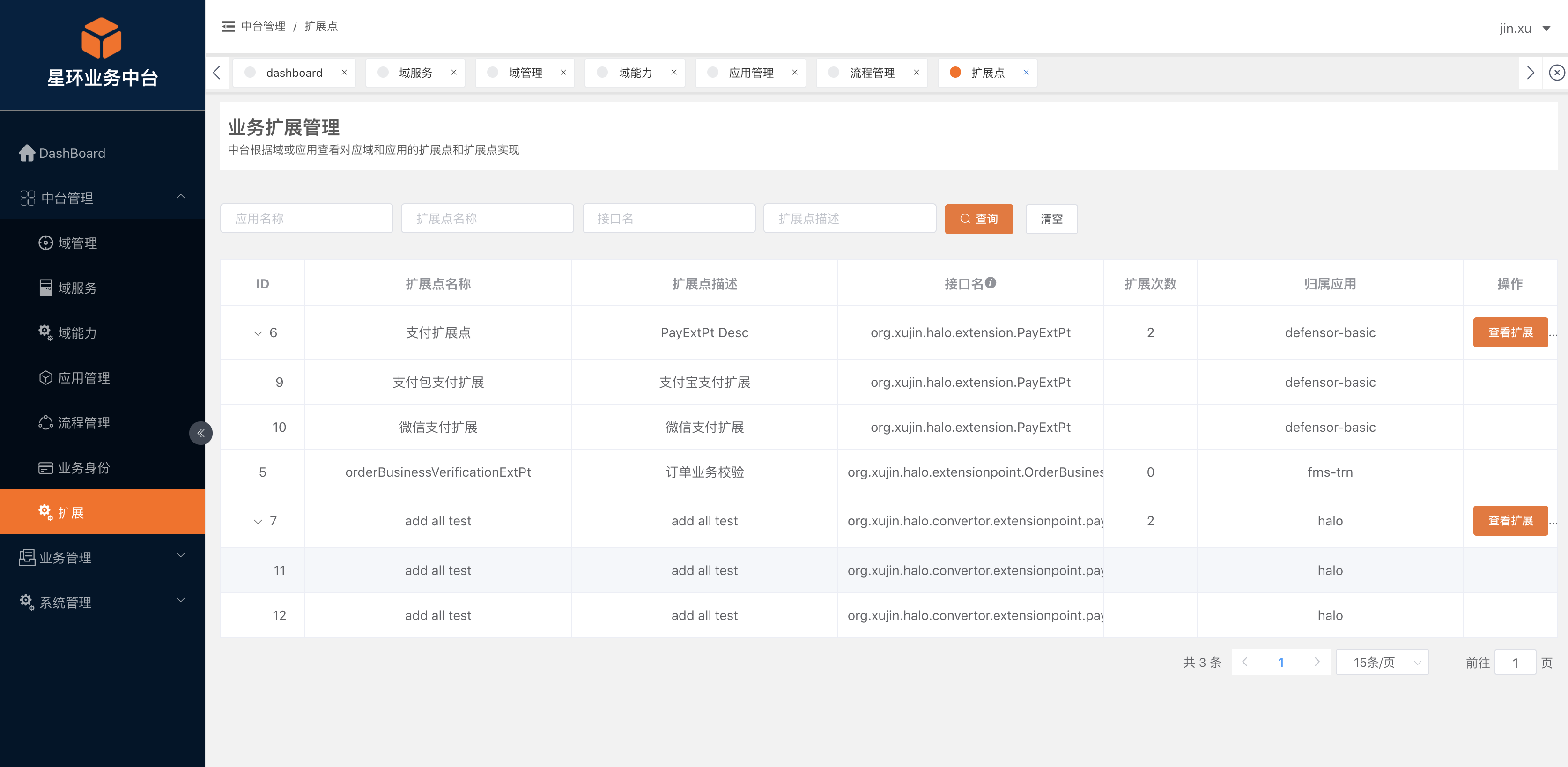Focus the 接口名 input field
The width and height of the screenshot is (1568, 767).
tap(668, 219)
